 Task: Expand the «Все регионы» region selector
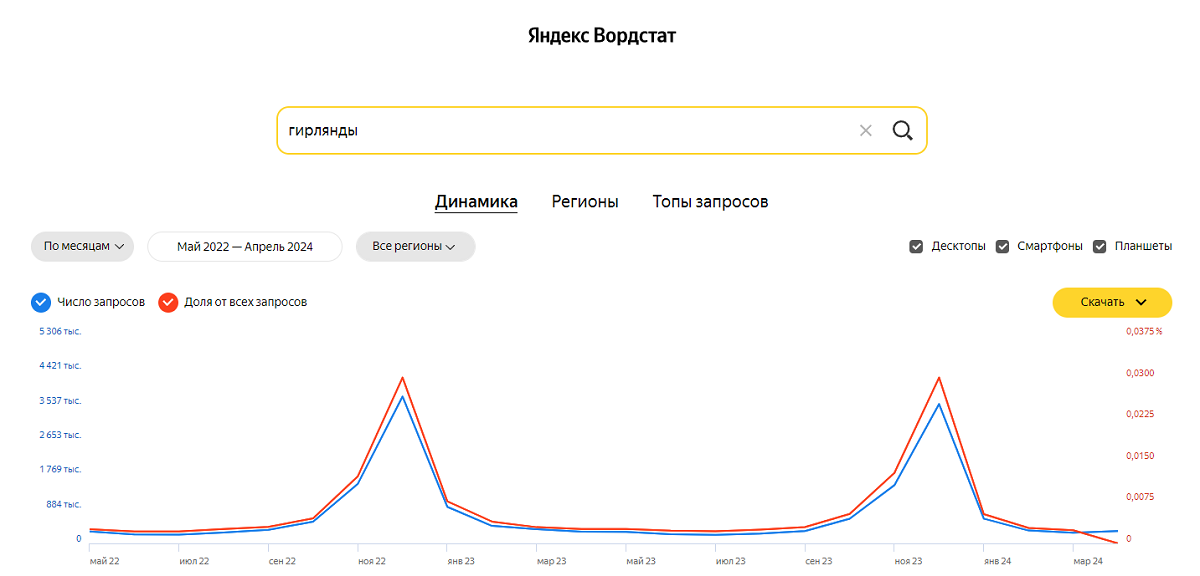click(x=415, y=246)
